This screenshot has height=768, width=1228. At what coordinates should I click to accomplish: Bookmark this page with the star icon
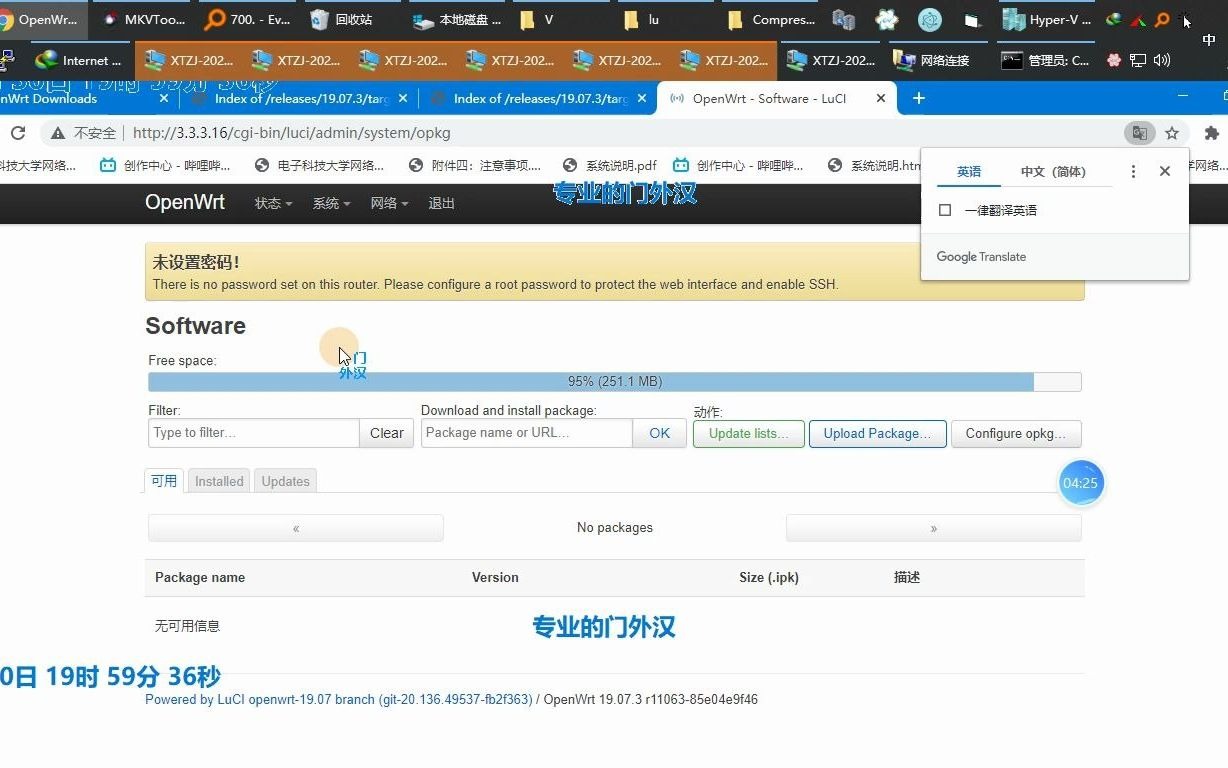1172,133
